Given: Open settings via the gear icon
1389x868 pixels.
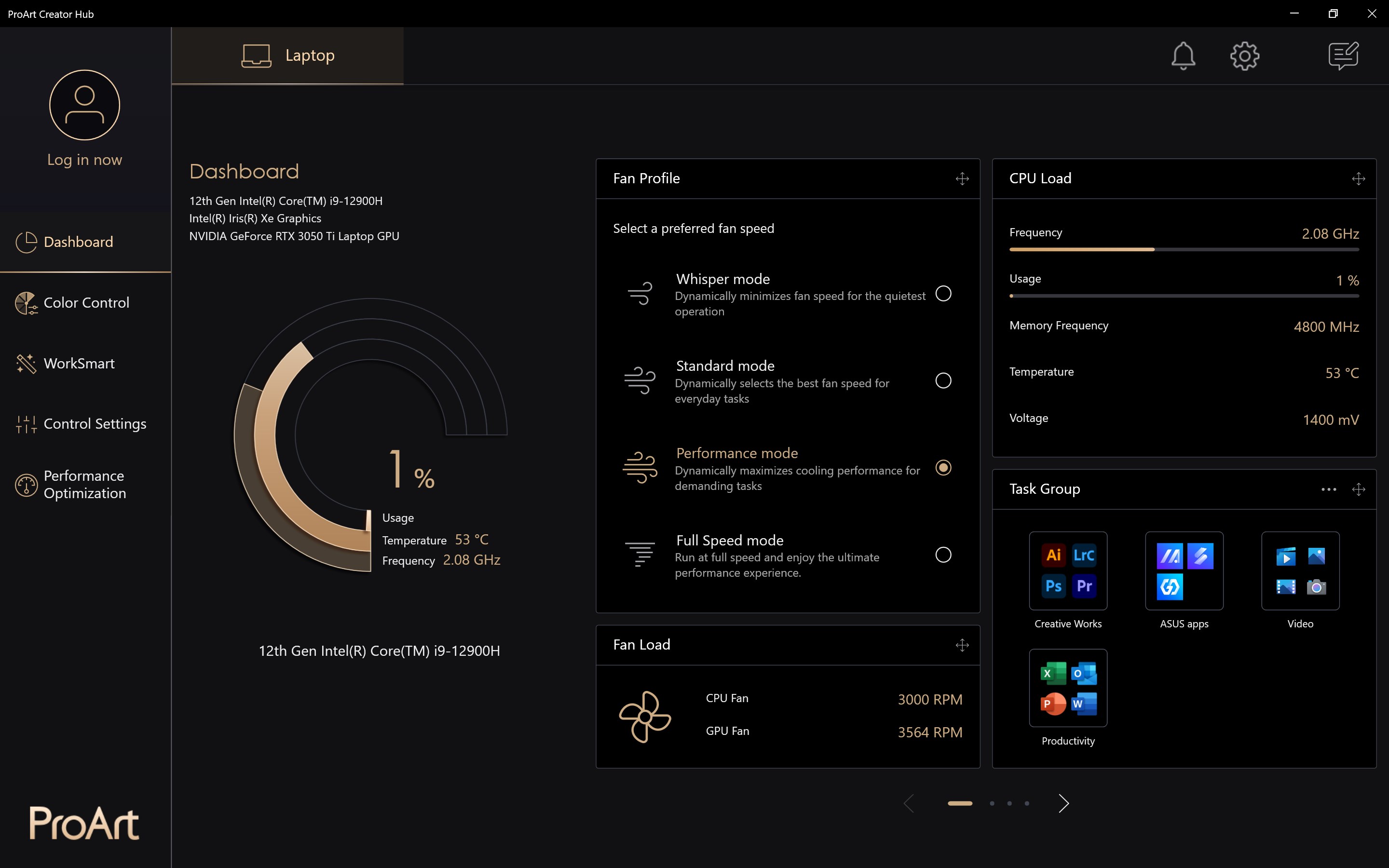Looking at the screenshot, I should (1244, 55).
